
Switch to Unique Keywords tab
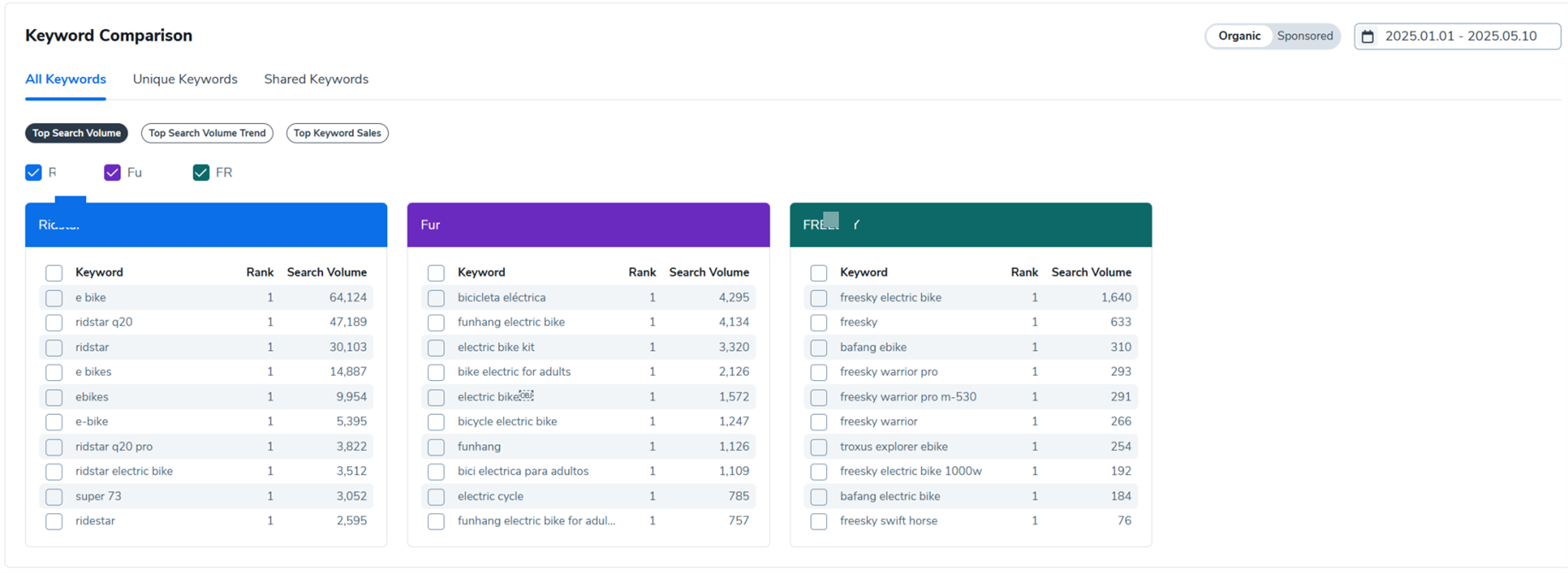(185, 79)
